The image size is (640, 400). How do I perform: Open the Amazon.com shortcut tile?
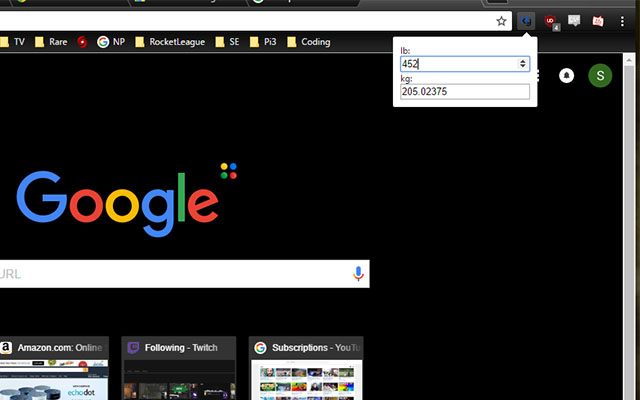[54, 368]
